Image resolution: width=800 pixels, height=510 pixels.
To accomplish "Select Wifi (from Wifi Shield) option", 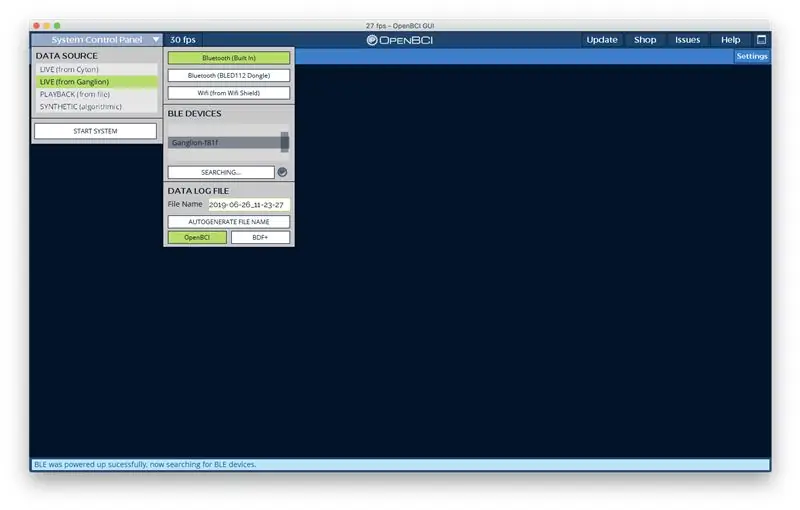I will 229,93.
